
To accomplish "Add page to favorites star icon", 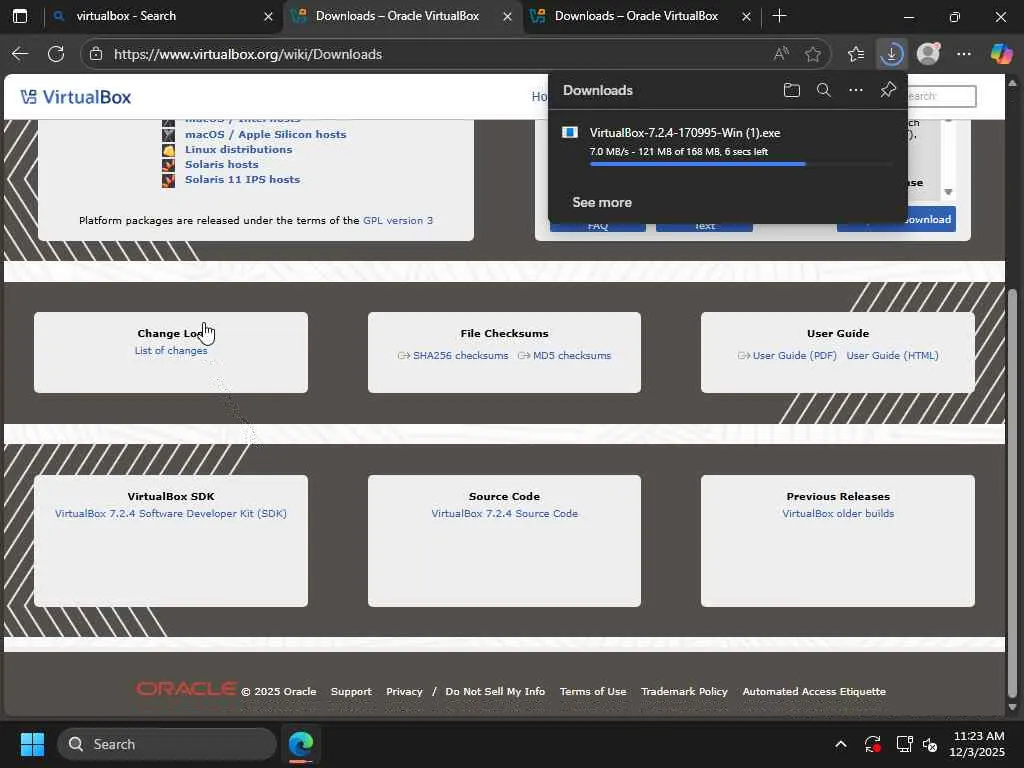I will pyautogui.click(x=813, y=54).
